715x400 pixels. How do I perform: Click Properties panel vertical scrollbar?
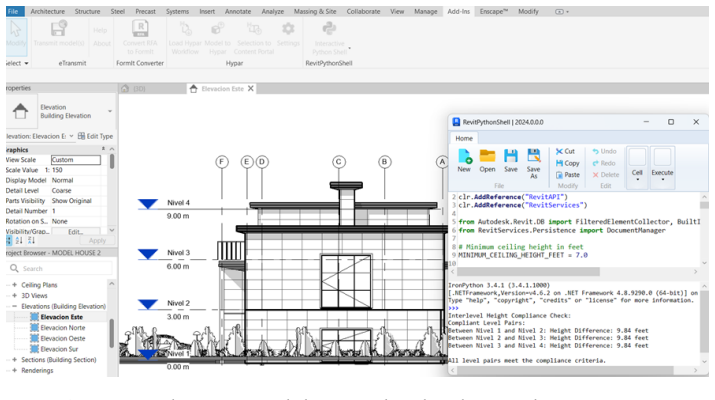point(112,161)
